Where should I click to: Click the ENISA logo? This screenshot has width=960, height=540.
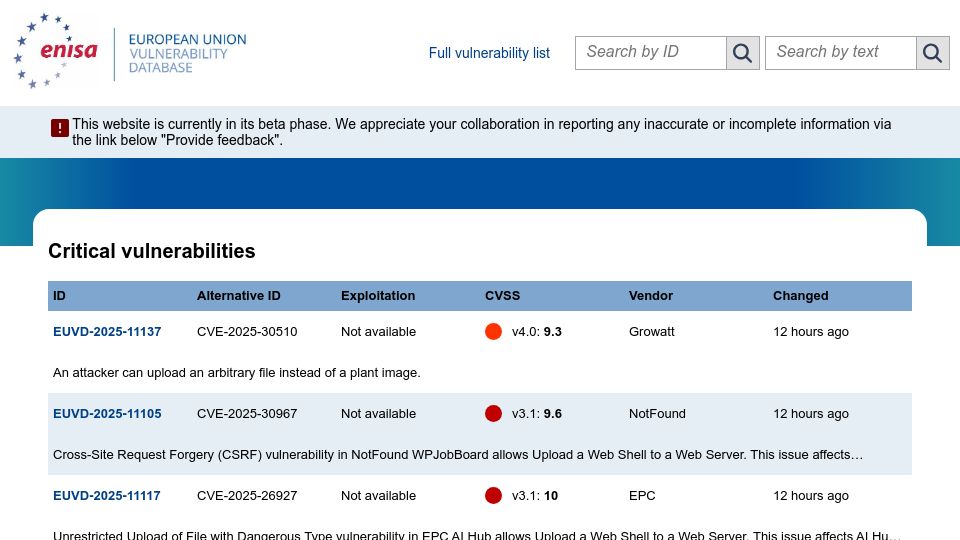point(56,51)
